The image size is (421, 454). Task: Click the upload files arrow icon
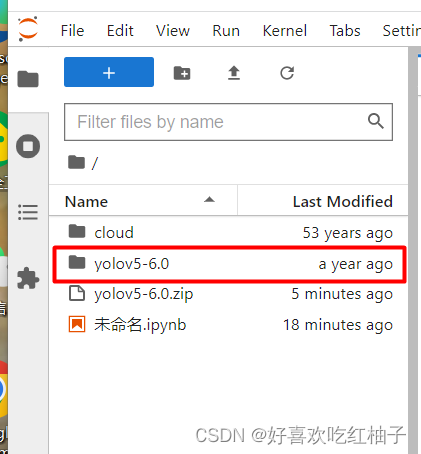[x=234, y=73]
